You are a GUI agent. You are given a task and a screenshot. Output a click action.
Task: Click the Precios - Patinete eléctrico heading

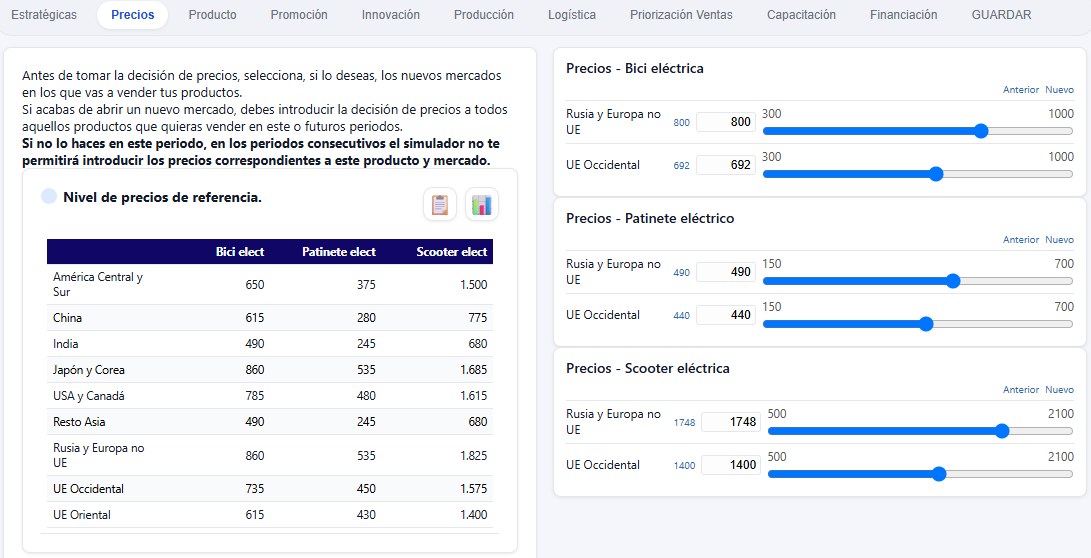pos(650,218)
